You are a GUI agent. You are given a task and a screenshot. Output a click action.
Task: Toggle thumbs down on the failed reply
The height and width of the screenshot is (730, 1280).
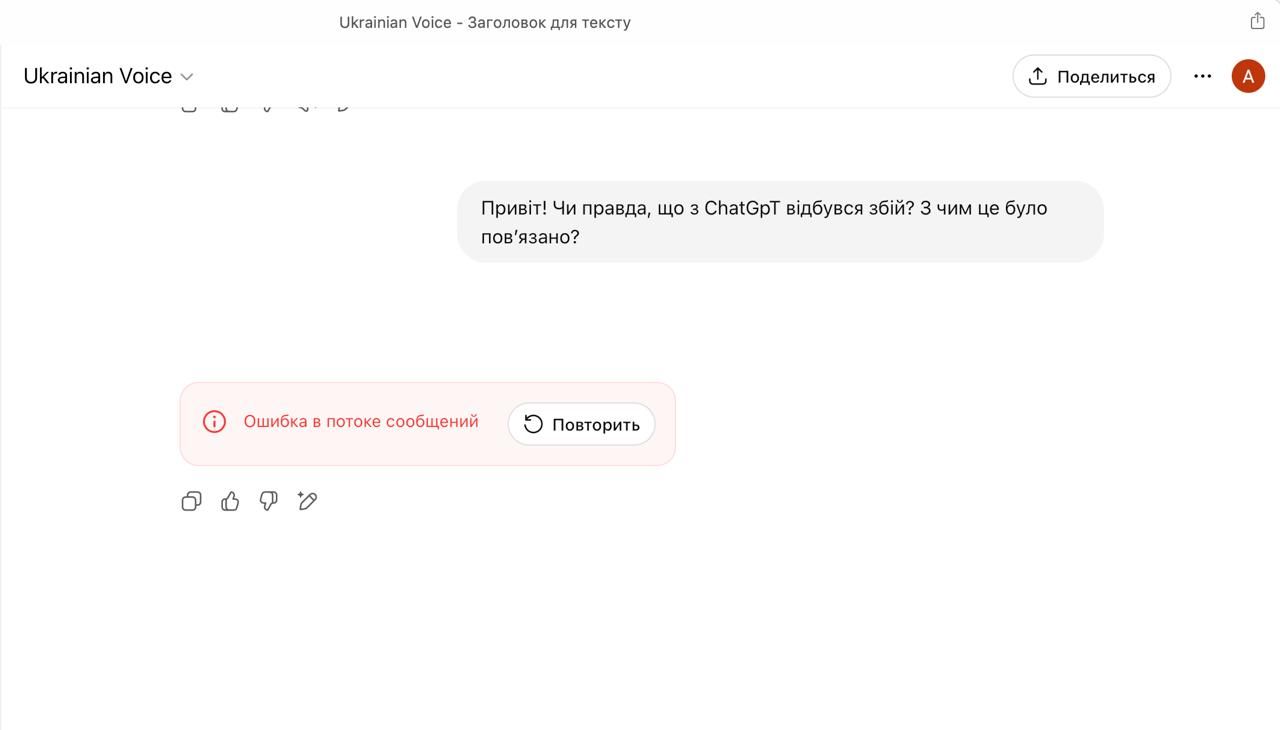click(x=268, y=501)
